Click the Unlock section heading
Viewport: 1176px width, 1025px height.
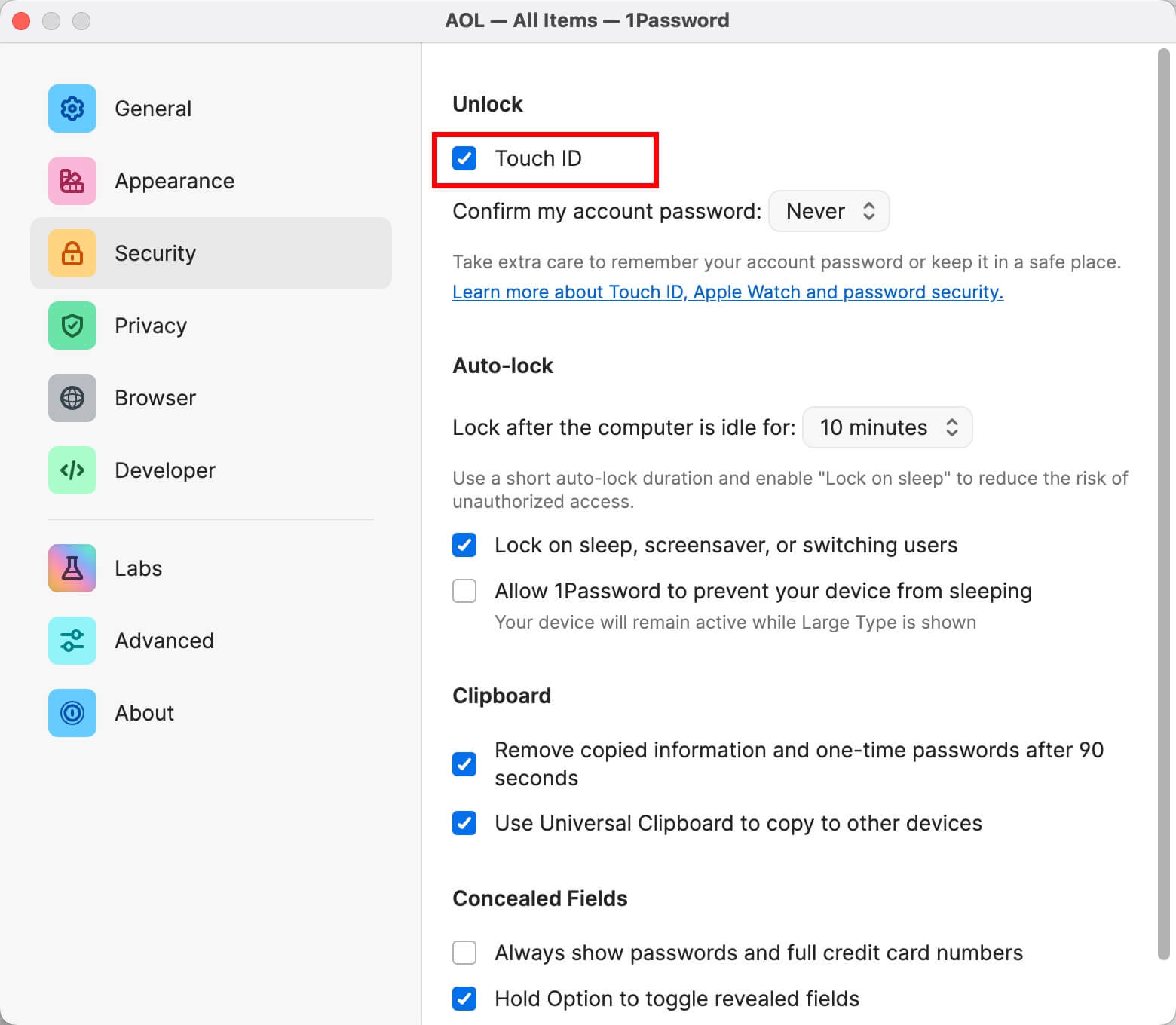(487, 104)
